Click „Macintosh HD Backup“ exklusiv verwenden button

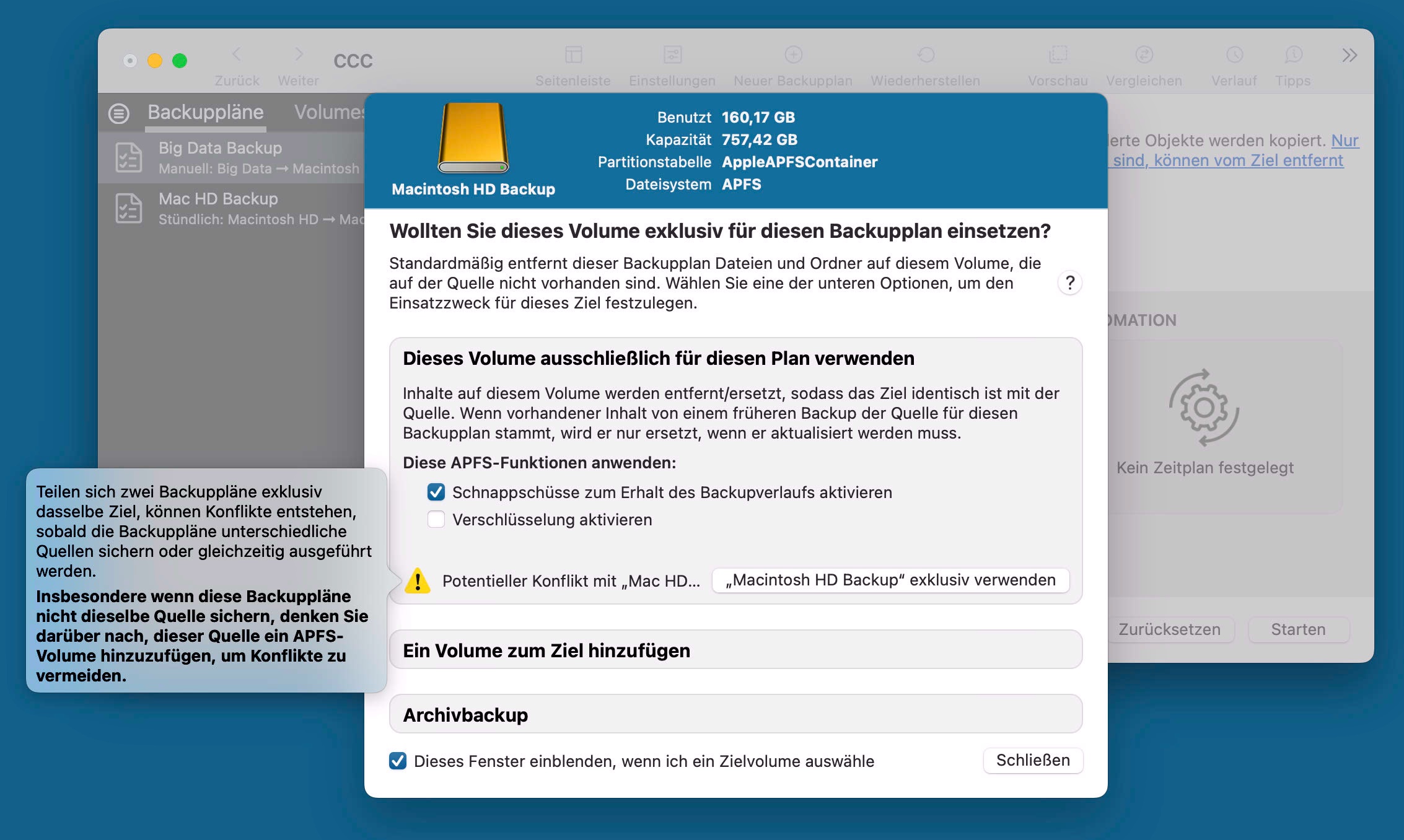(891, 580)
